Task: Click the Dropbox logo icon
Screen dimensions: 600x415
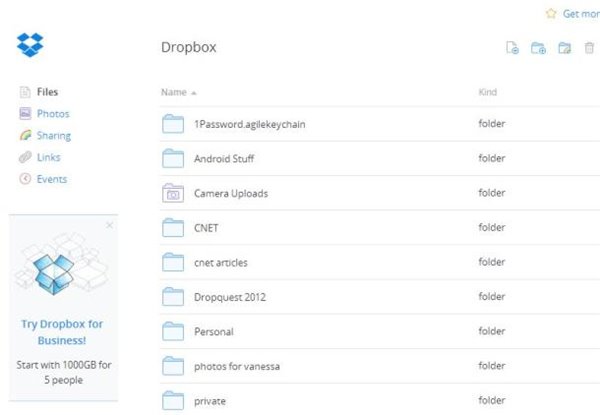Action: (x=30, y=45)
